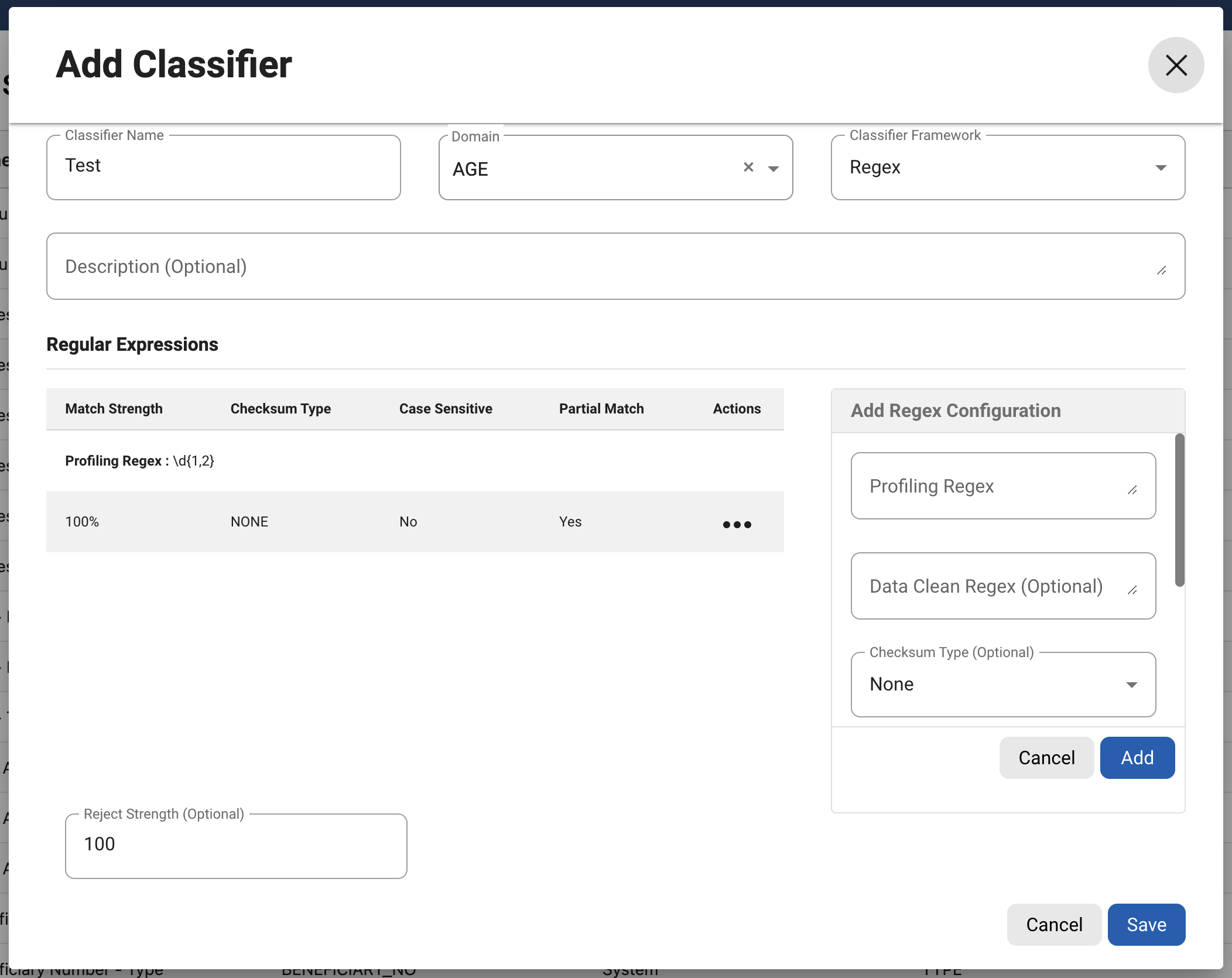Click the Reject Strength field showing 100

[234, 844]
